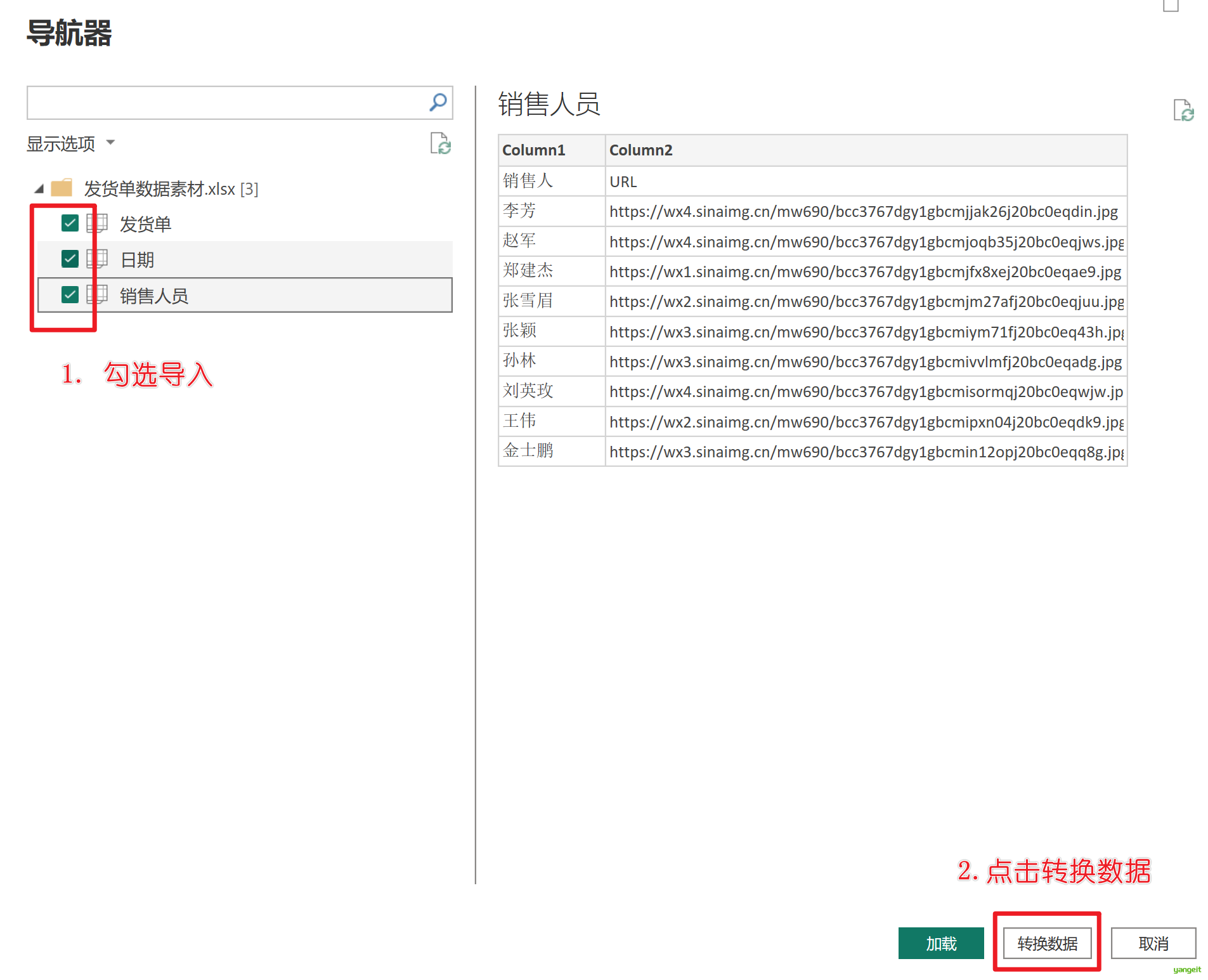Screen dimensions: 1208x980
Task: Click the 加载 button
Action: pyautogui.click(x=940, y=943)
